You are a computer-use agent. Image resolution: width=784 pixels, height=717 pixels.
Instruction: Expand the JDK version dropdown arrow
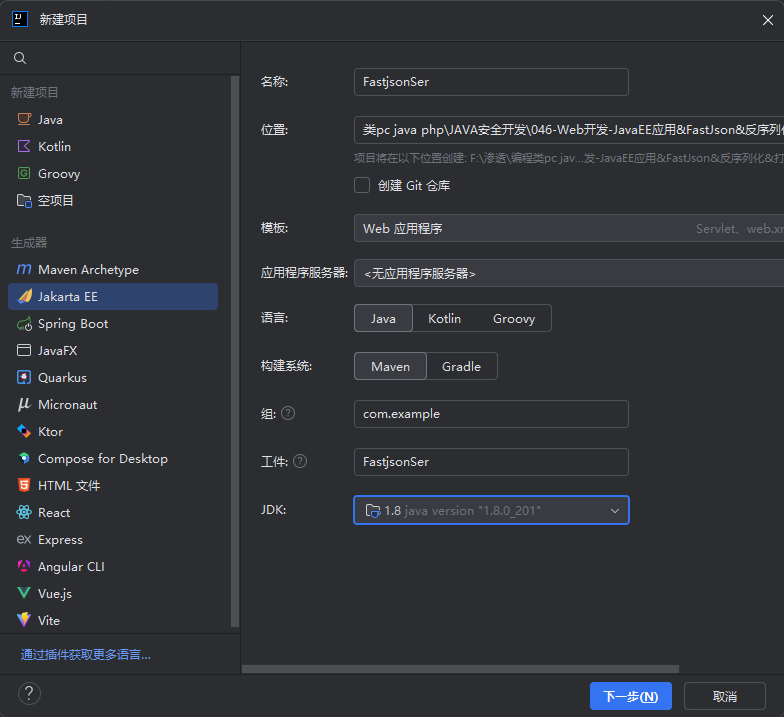coord(615,510)
